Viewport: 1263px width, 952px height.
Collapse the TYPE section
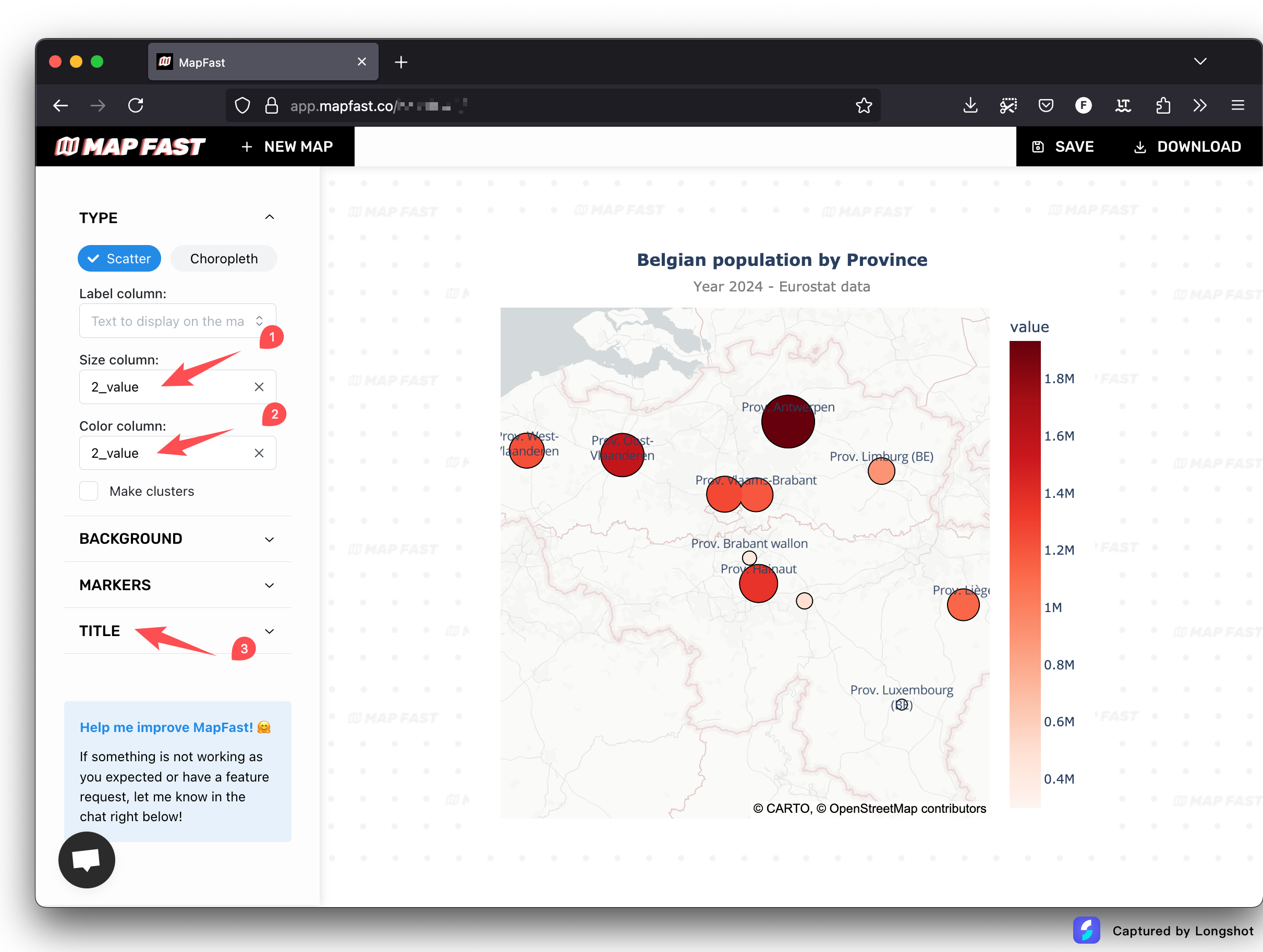(178, 218)
